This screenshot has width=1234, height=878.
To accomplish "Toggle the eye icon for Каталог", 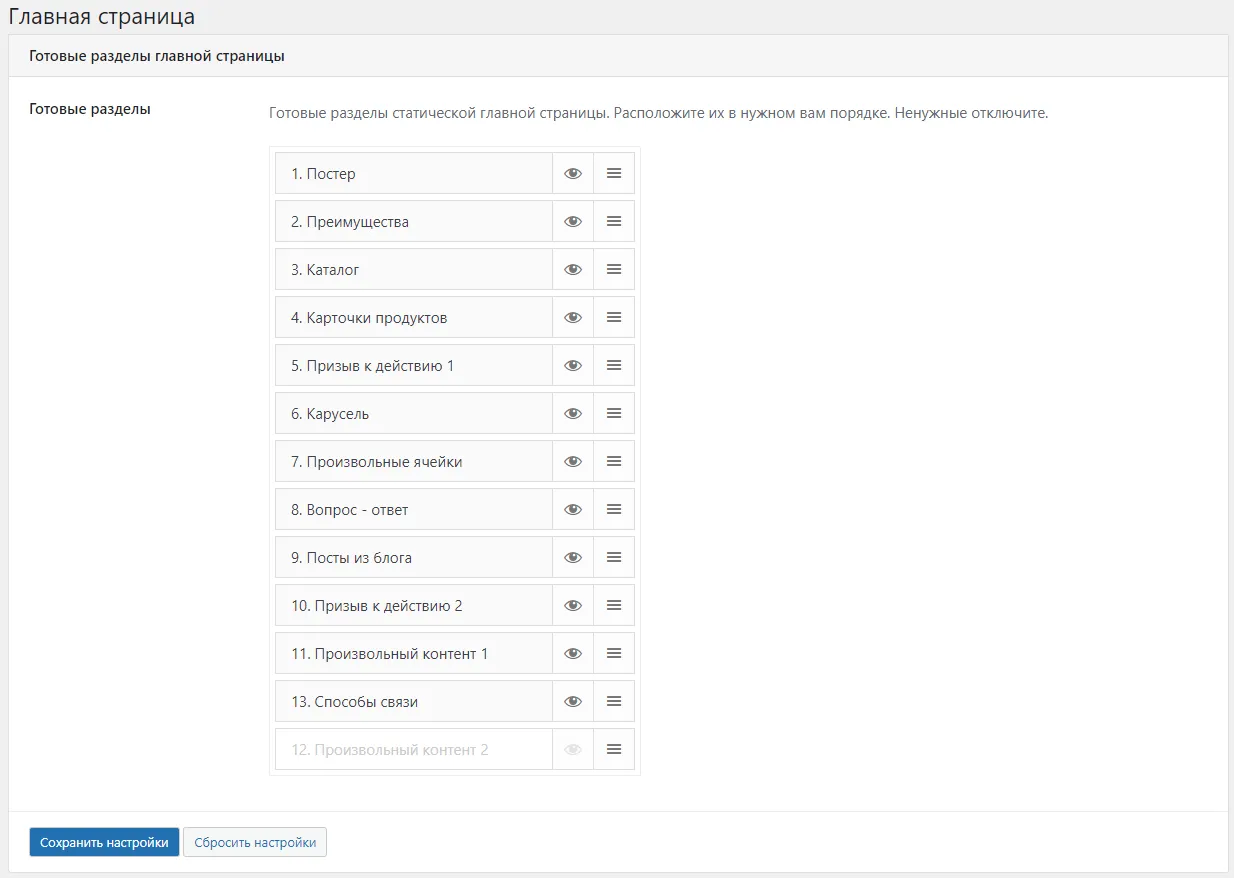I will point(573,269).
